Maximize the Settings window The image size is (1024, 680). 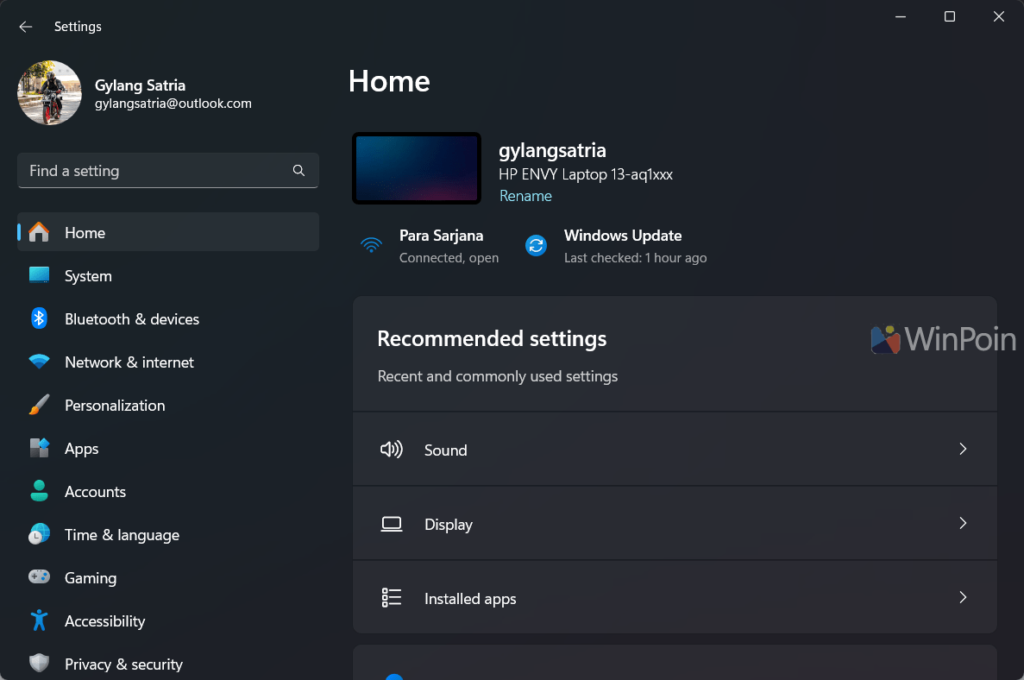pyautogui.click(x=950, y=17)
